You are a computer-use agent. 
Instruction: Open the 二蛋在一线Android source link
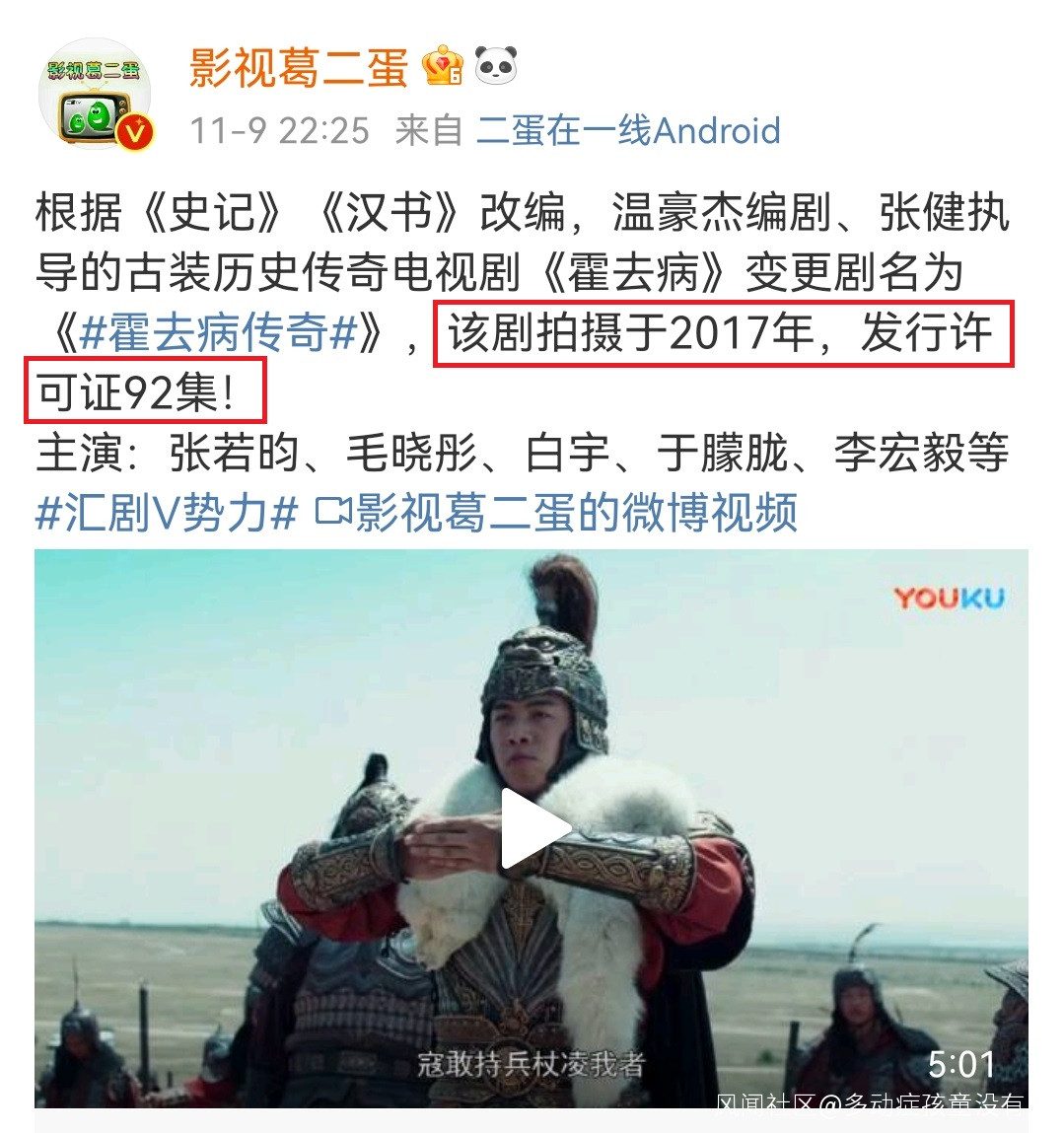tap(629, 131)
